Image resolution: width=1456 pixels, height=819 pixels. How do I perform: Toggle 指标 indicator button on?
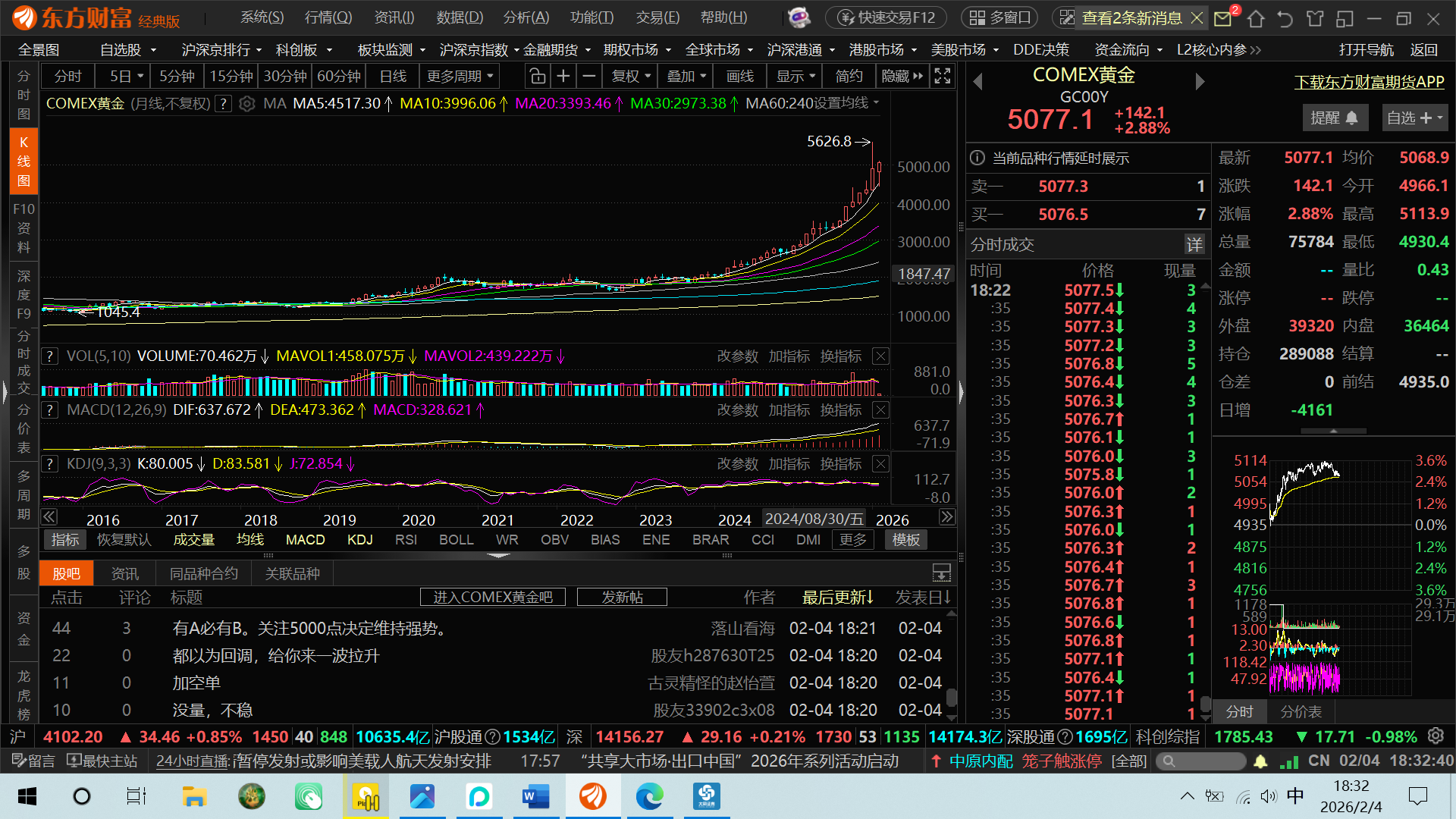(65, 540)
